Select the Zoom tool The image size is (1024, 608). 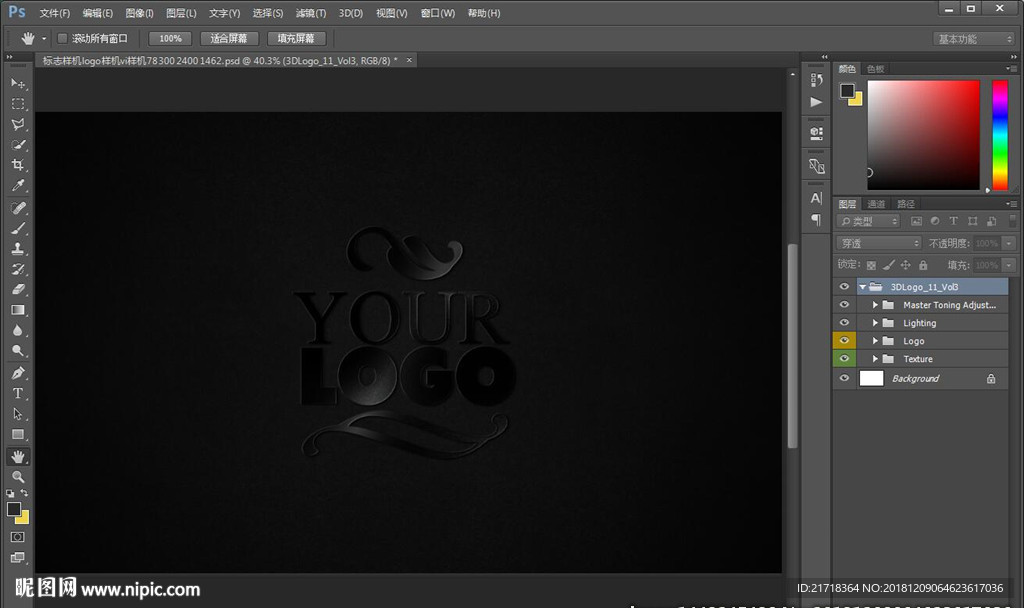click(18, 477)
